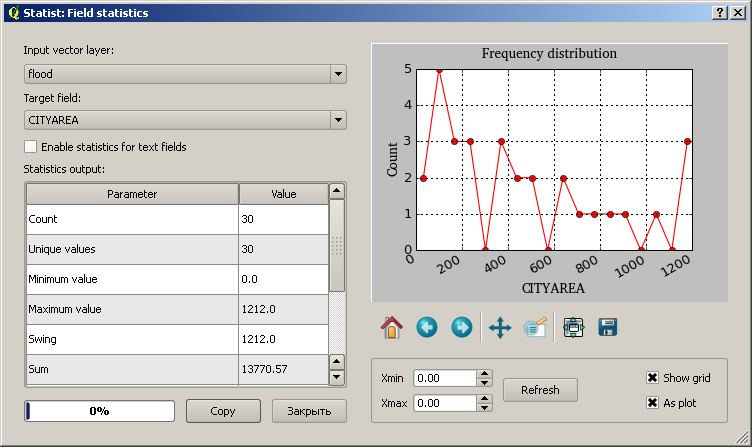Click the Help question mark button

pos(720,13)
